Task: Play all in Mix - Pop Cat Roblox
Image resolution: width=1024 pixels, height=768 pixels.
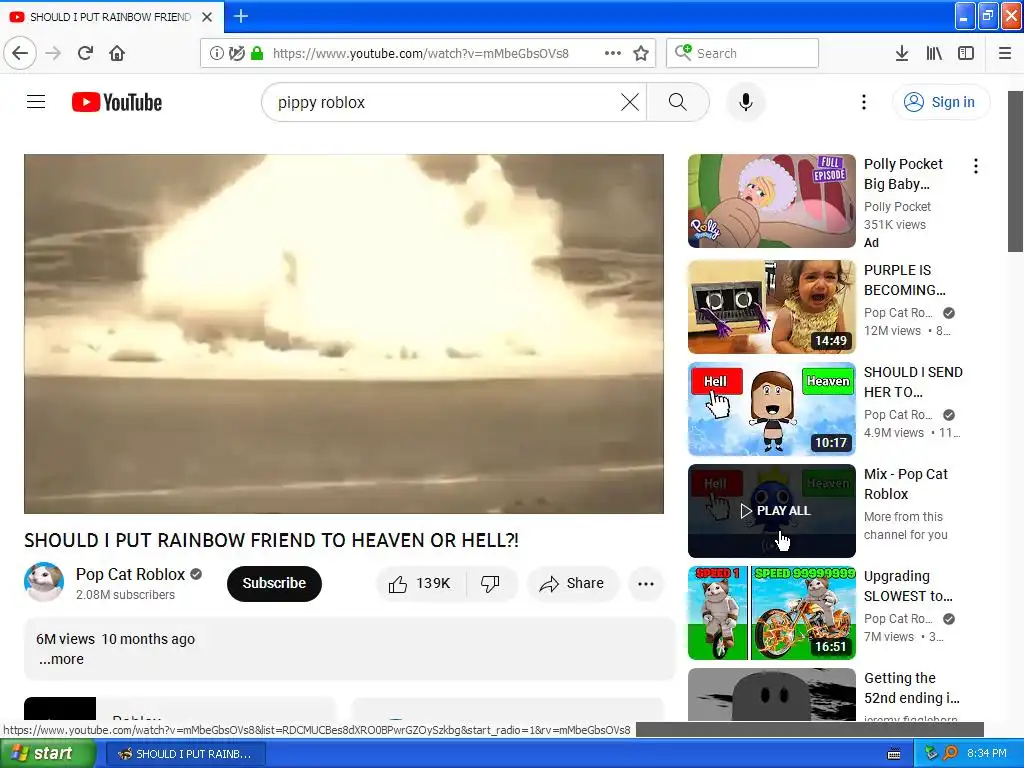Action: [771, 511]
